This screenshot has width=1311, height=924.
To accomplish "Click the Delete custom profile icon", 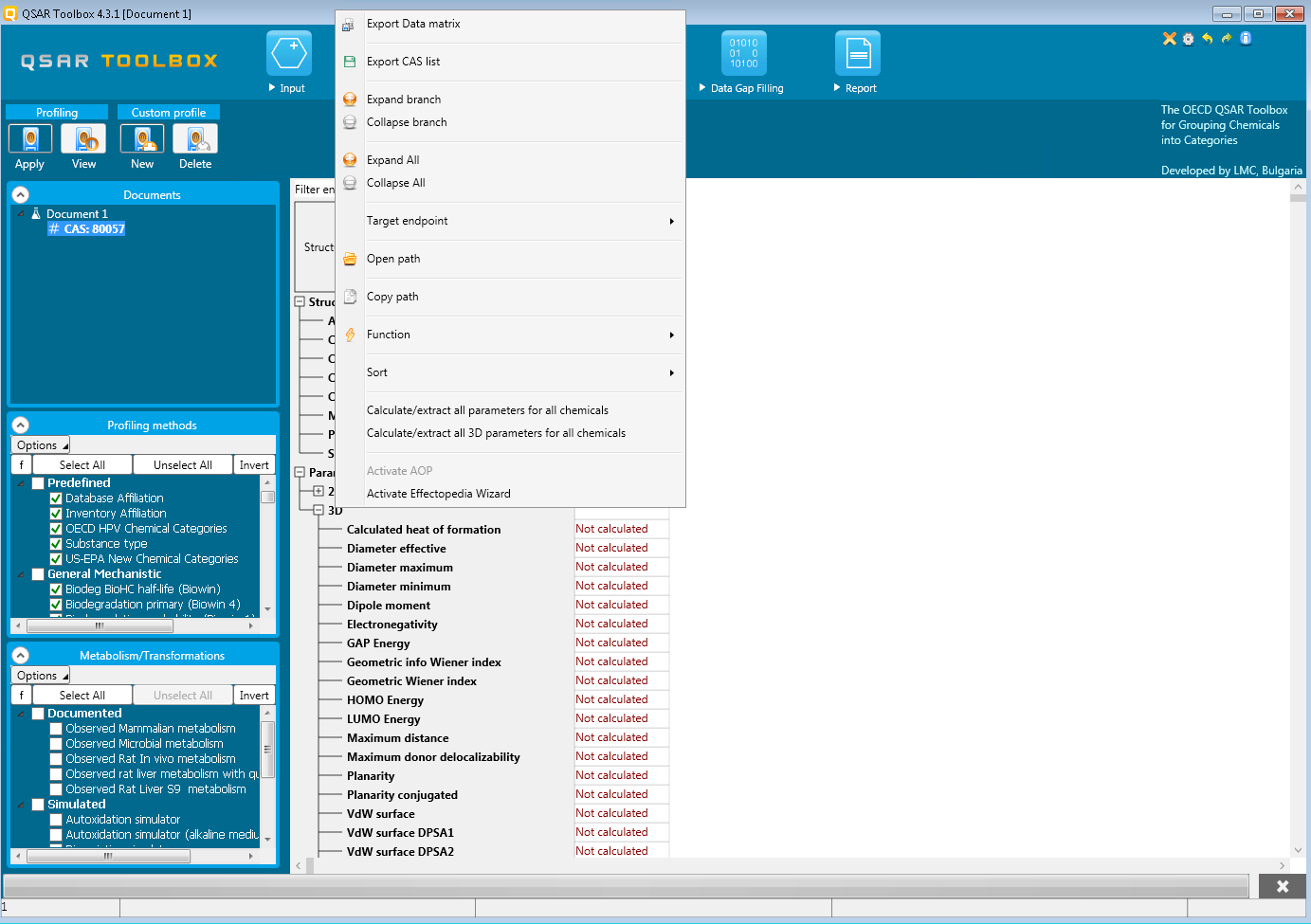I will coord(195,139).
